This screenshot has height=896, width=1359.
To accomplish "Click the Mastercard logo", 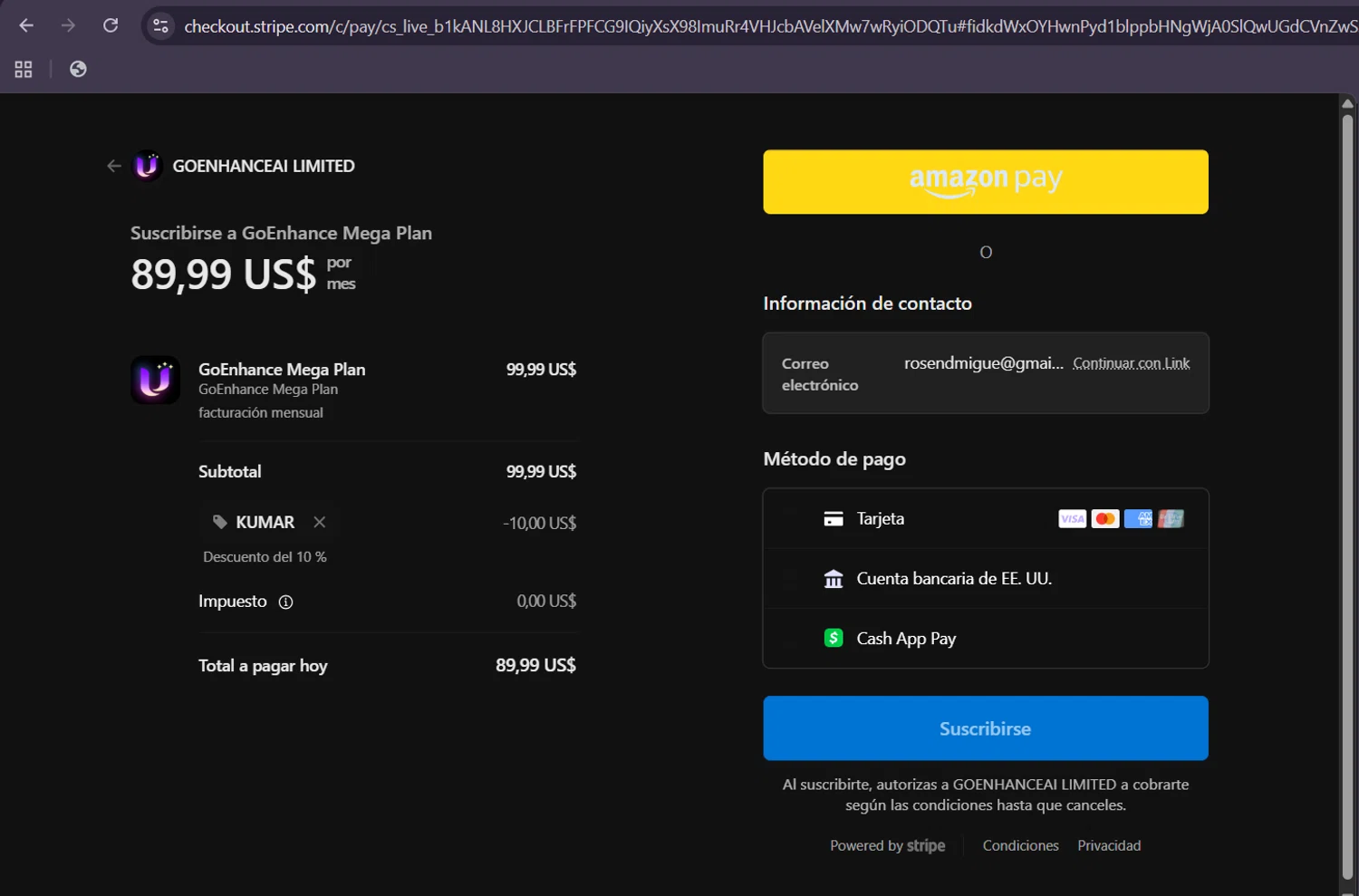I will (x=1104, y=519).
